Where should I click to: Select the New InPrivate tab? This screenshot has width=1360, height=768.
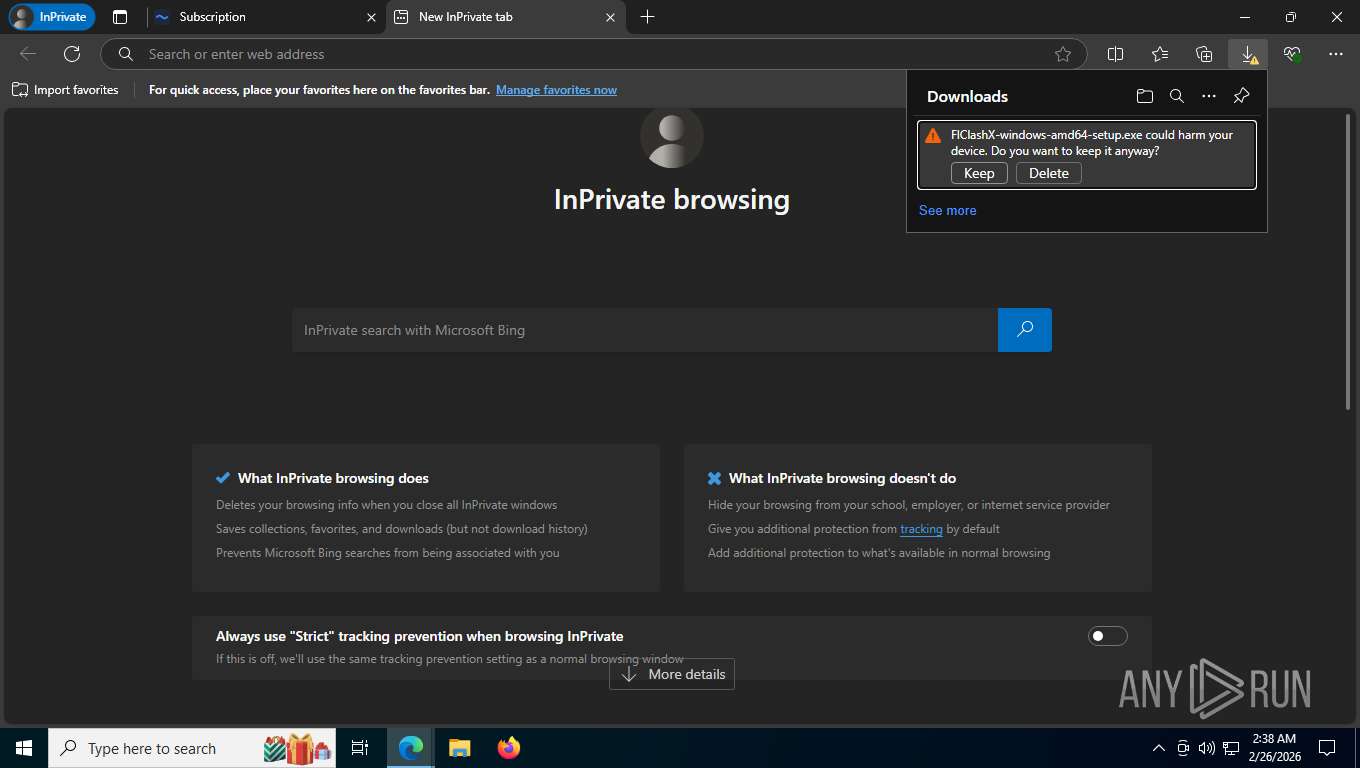click(506, 17)
